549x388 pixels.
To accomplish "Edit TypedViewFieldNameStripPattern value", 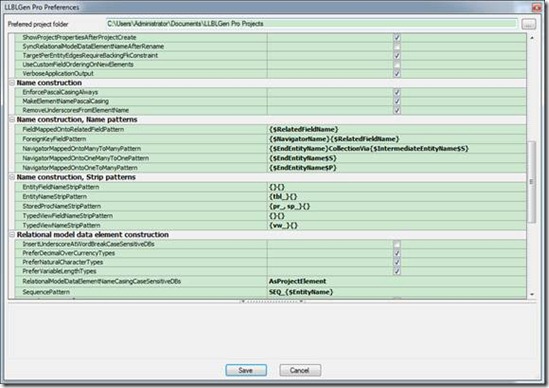I will pos(397,216).
